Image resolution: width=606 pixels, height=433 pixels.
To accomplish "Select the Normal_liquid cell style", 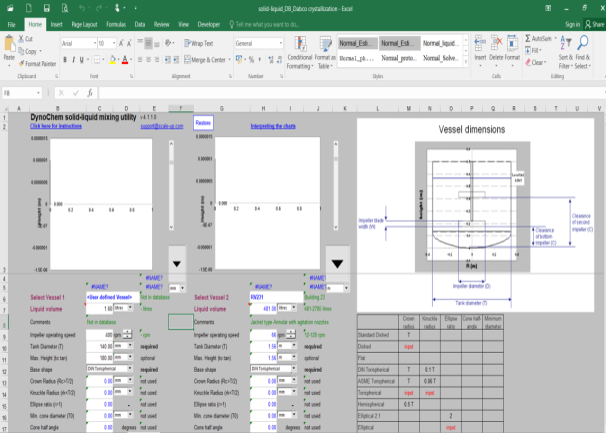I will click(441, 43).
